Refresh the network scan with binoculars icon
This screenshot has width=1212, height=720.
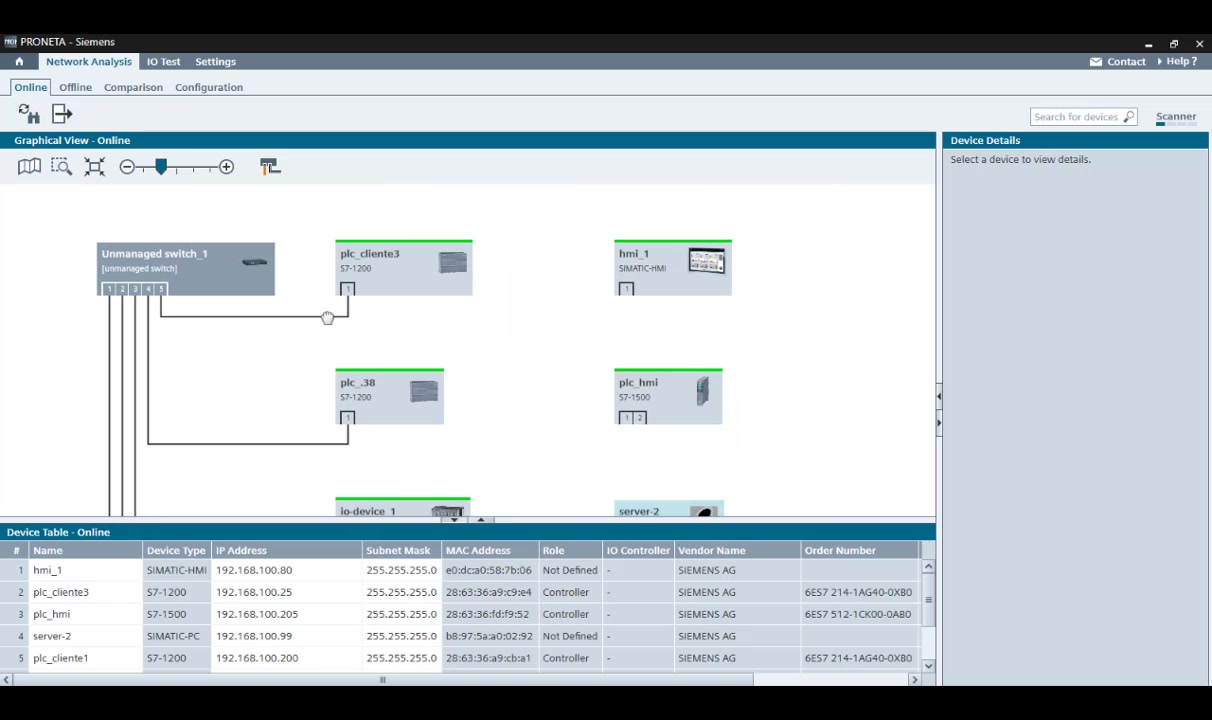[x=29, y=114]
